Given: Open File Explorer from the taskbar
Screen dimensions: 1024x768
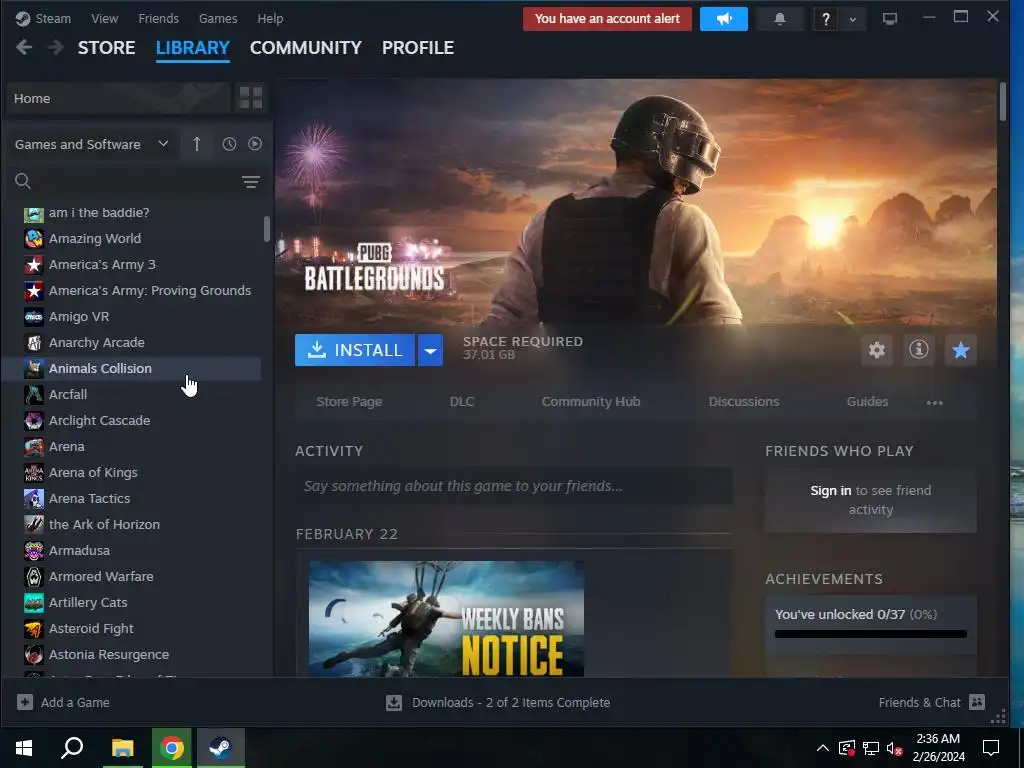Looking at the screenshot, I should [x=122, y=748].
